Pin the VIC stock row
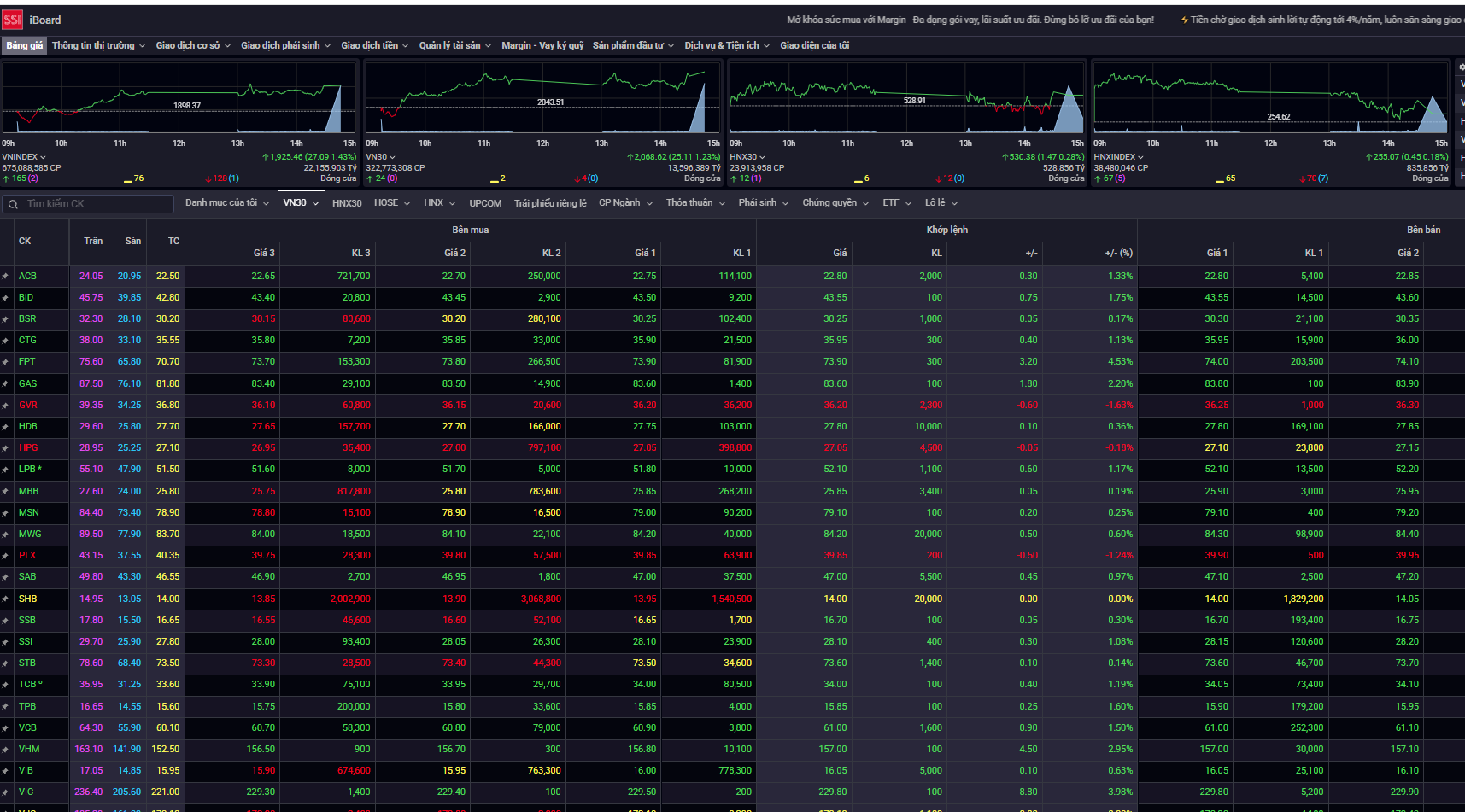Image resolution: width=1465 pixels, height=812 pixels. coord(5,792)
